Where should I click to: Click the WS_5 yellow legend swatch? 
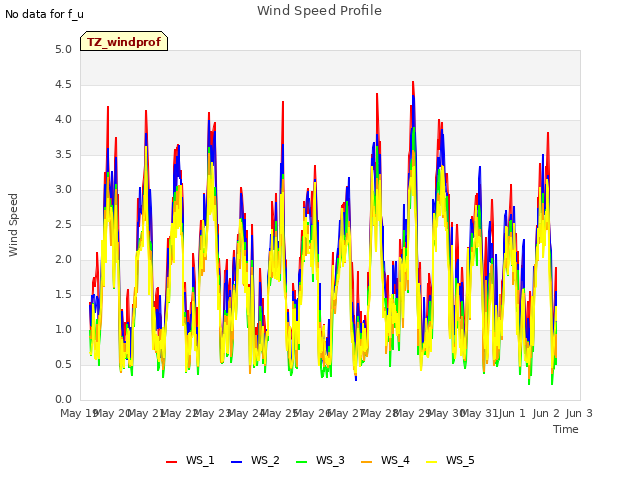pos(431,462)
